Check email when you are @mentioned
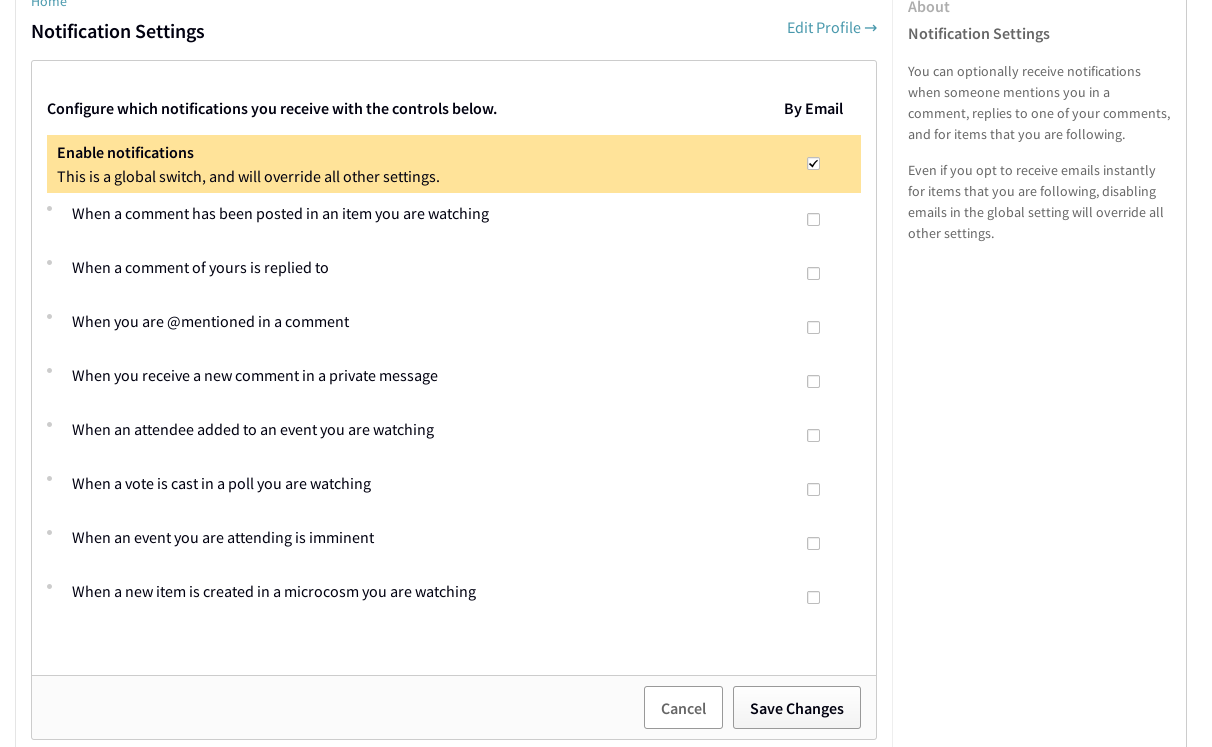Viewport: 1212px width, 747px height. point(813,327)
